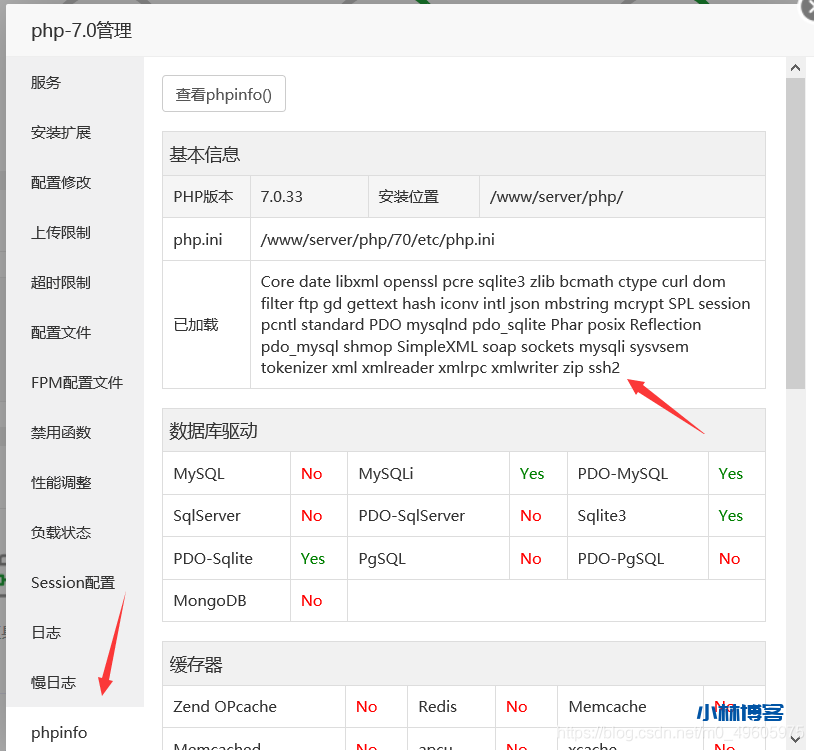Open 配置文件 section
The image size is (814, 751).
[x=61, y=333]
